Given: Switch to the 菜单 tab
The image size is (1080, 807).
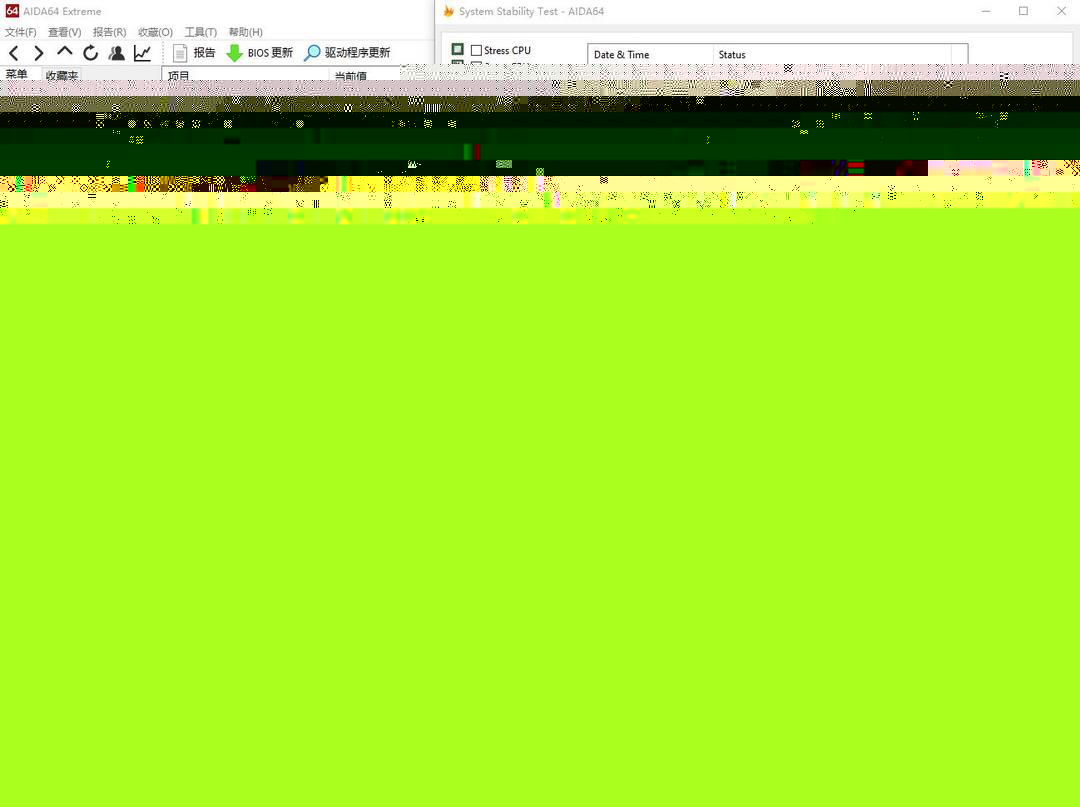Looking at the screenshot, I should (17, 74).
